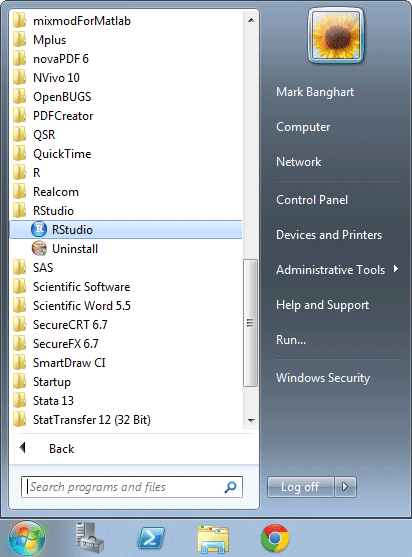Open Devices and Printers
The width and height of the screenshot is (412, 557).
click(x=329, y=235)
